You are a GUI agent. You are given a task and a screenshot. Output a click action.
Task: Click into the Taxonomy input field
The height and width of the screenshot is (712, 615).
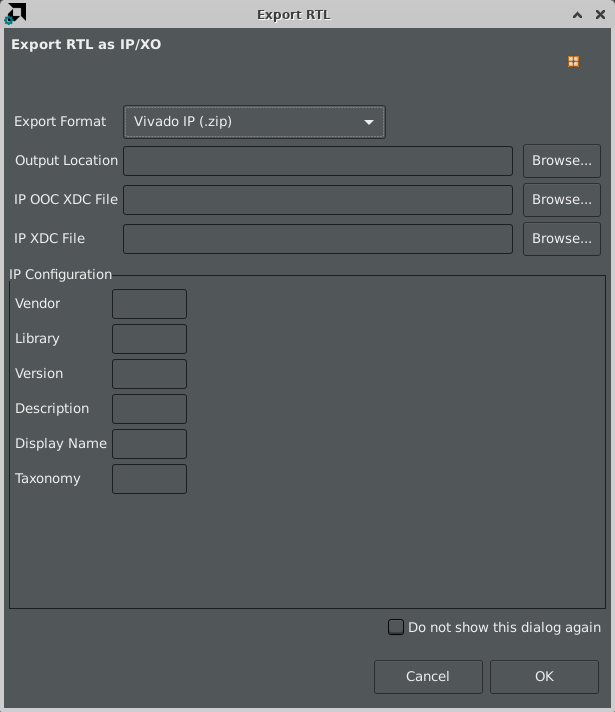pos(149,479)
